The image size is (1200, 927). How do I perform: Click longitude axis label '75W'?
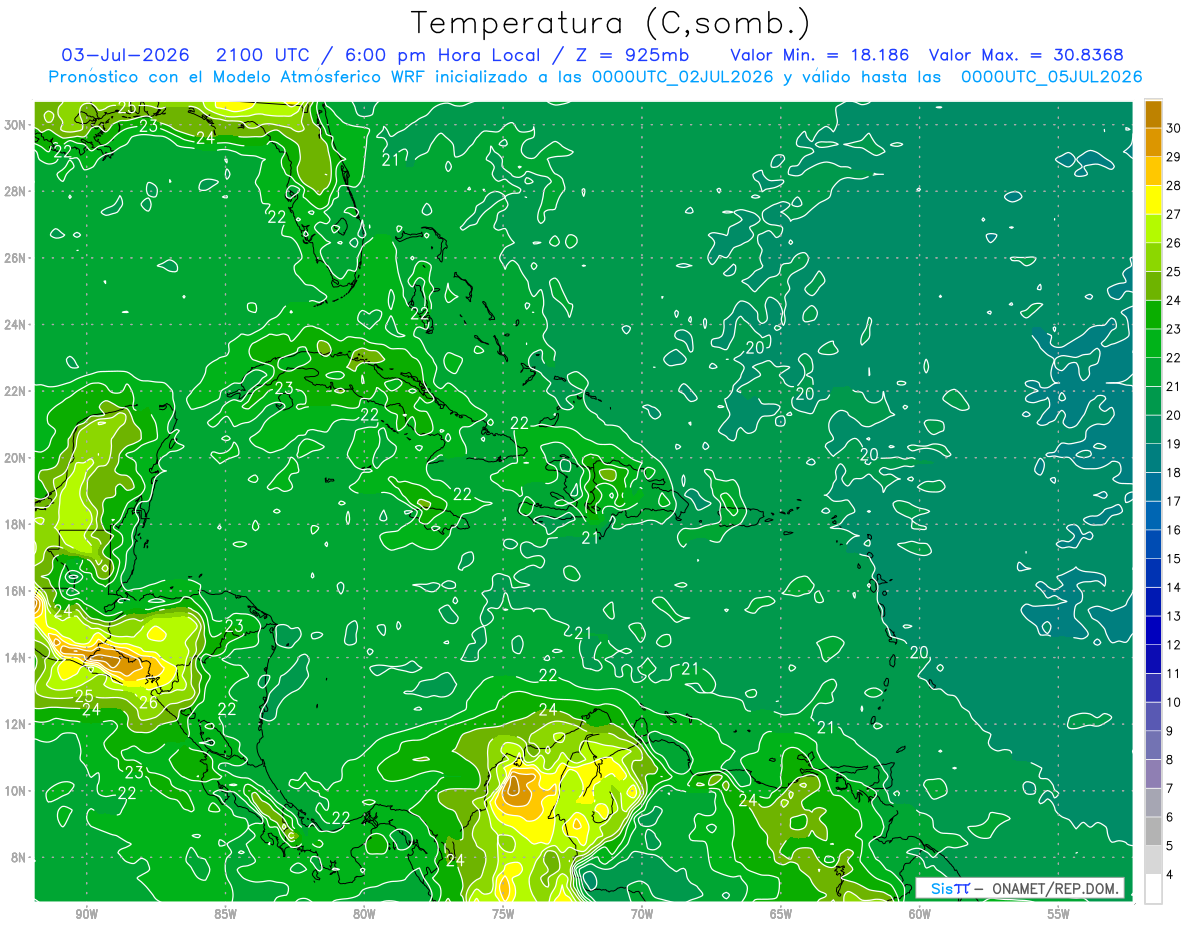click(x=503, y=914)
